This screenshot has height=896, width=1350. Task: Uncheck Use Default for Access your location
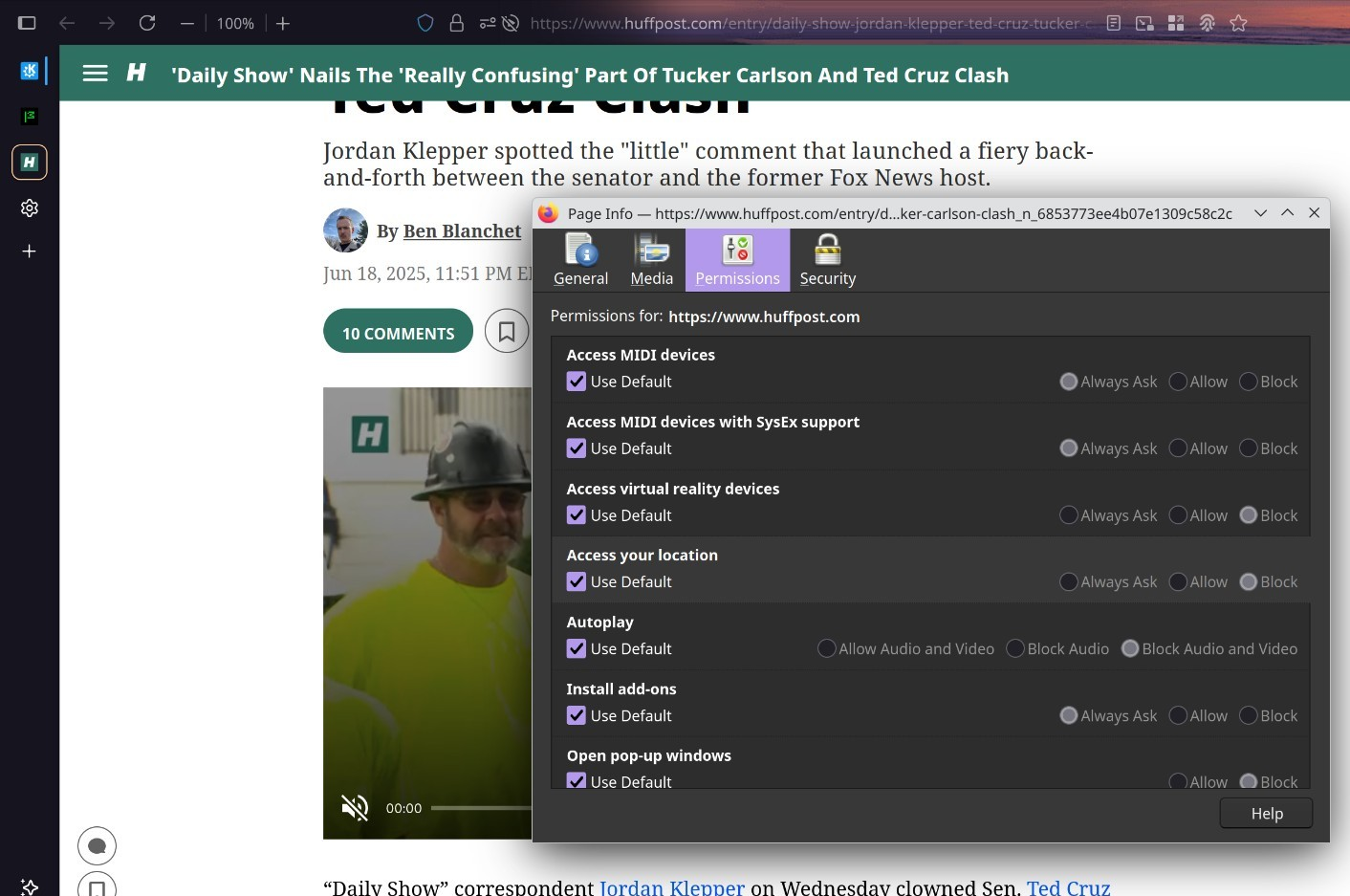(577, 581)
